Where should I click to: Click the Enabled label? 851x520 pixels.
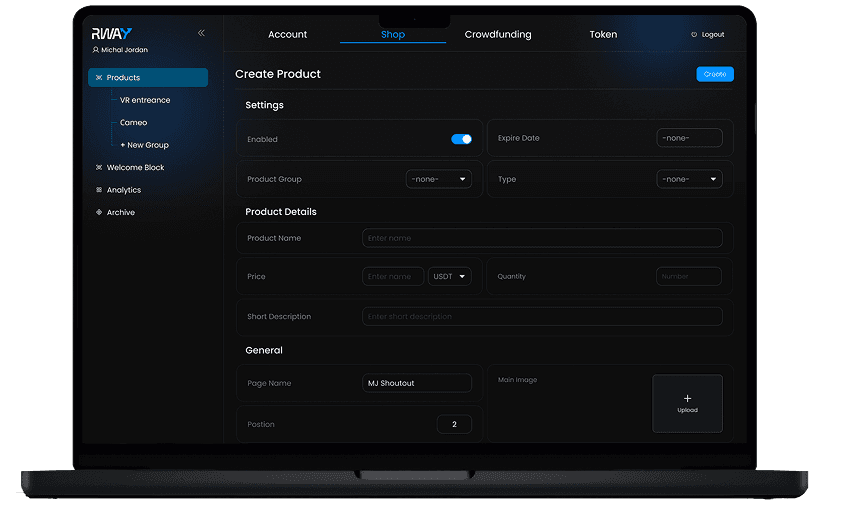coord(262,139)
